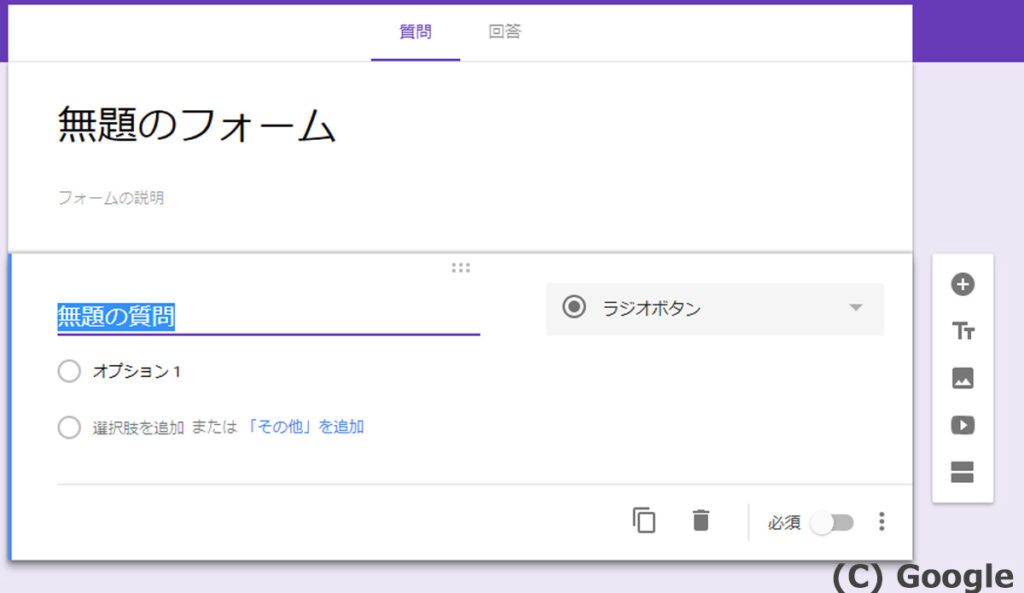Click 選択肢を追加 to add an option
Viewport: 1024px width, 593px height.
(138, 428)
